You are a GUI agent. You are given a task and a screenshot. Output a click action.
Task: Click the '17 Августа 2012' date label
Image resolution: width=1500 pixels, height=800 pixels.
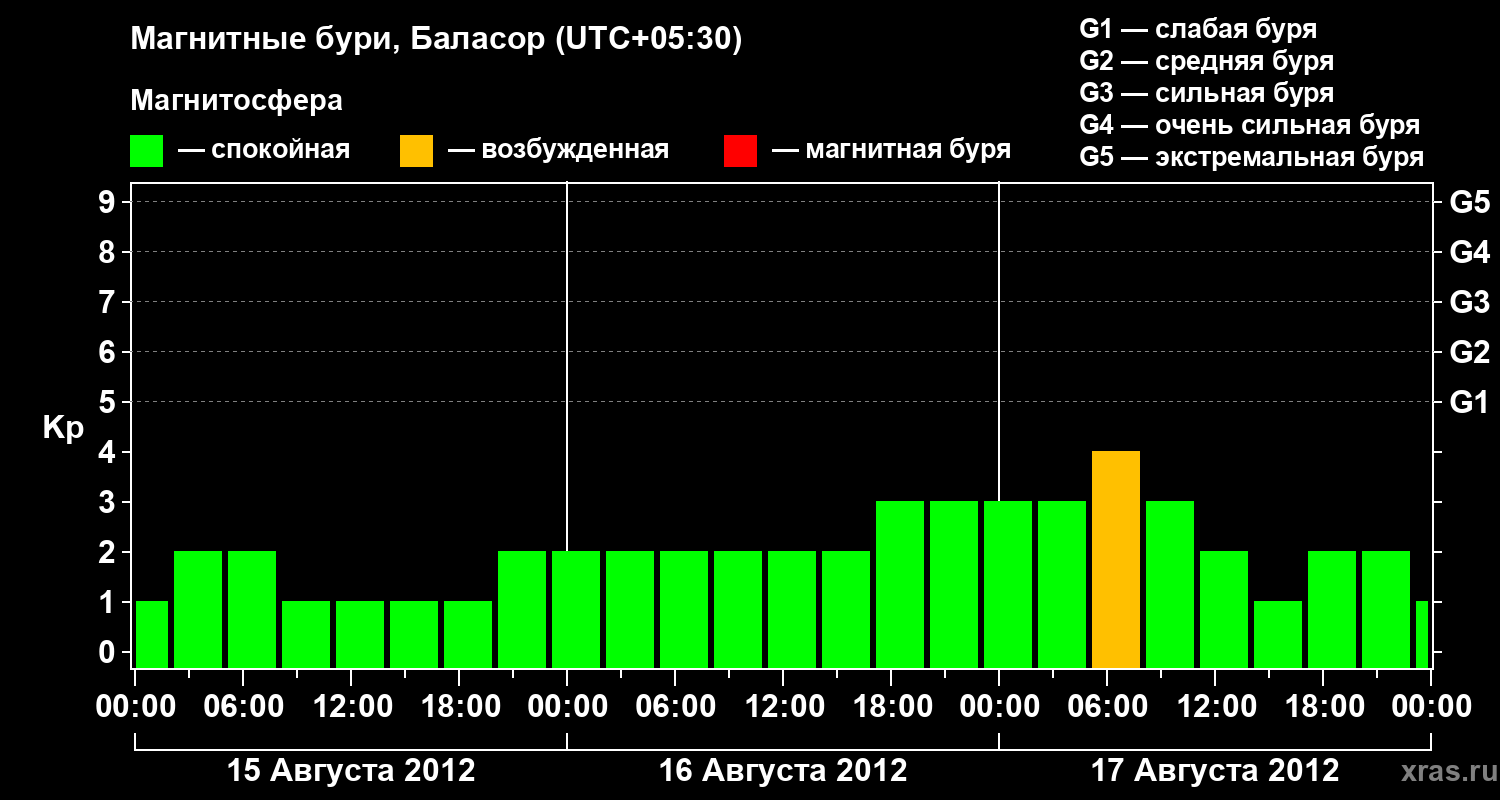pyautogui.click(x=1215, y=771)
